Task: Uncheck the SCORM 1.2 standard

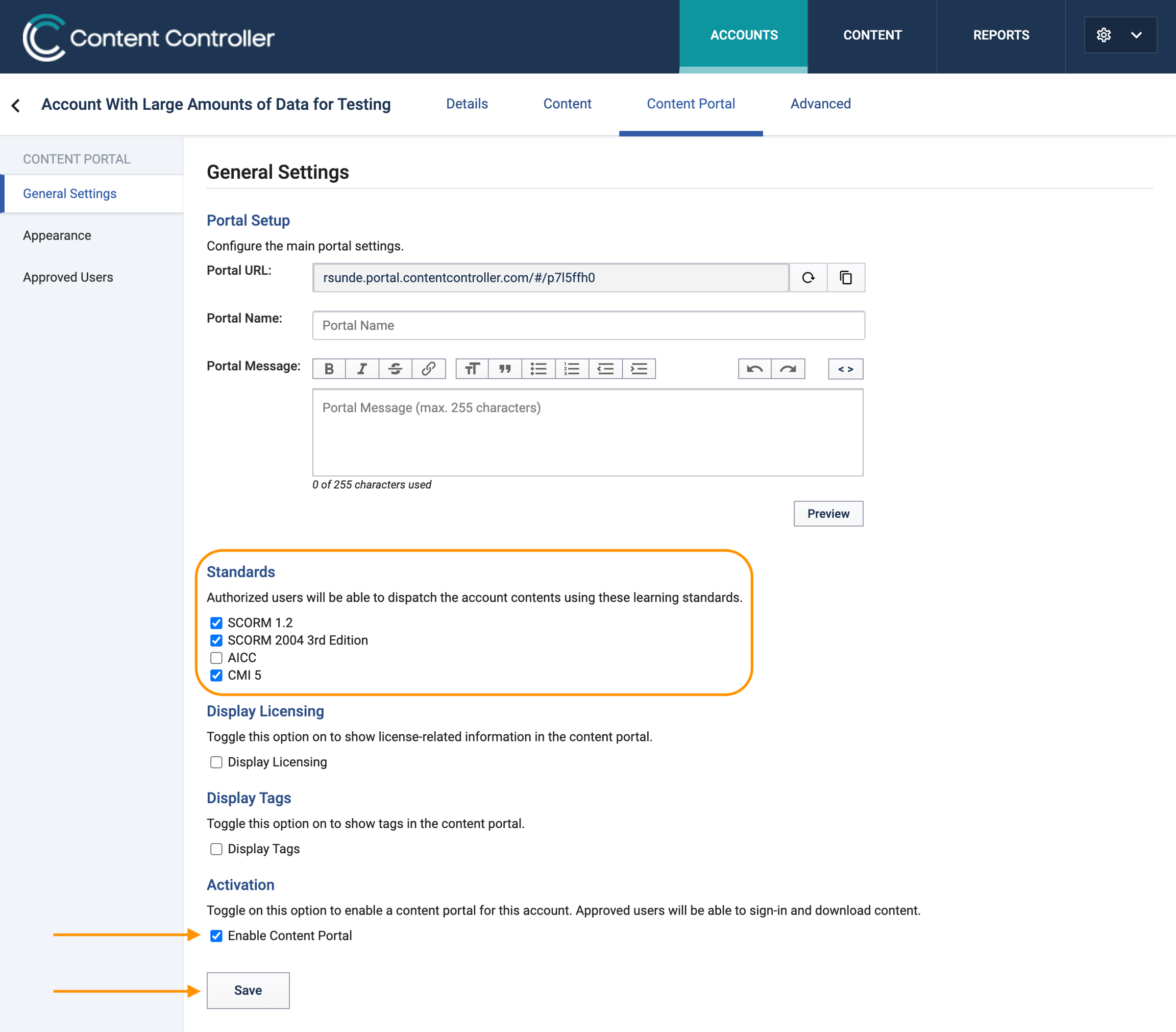Action: click(216, 623)
